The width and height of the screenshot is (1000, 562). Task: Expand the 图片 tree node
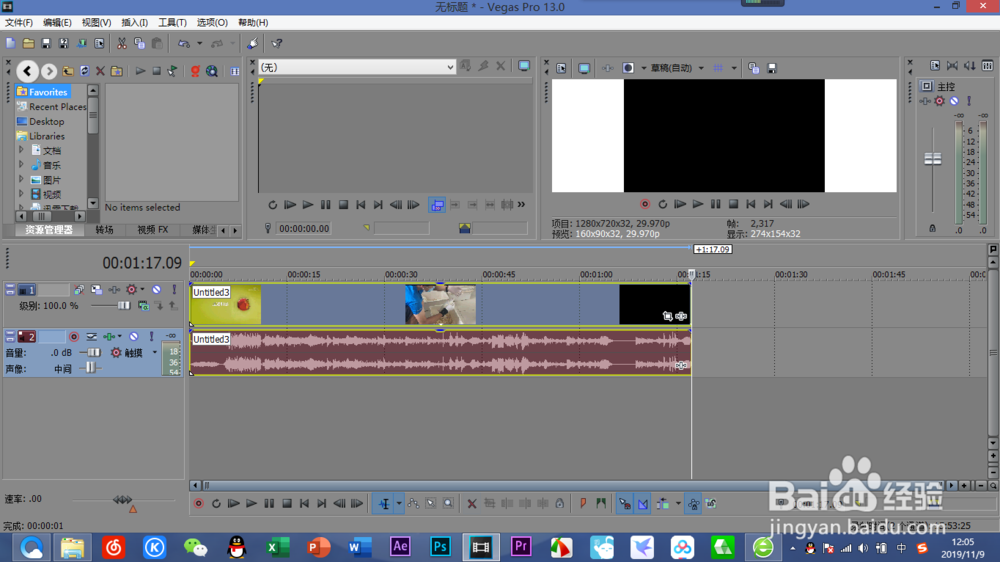(x=21, y=179)
